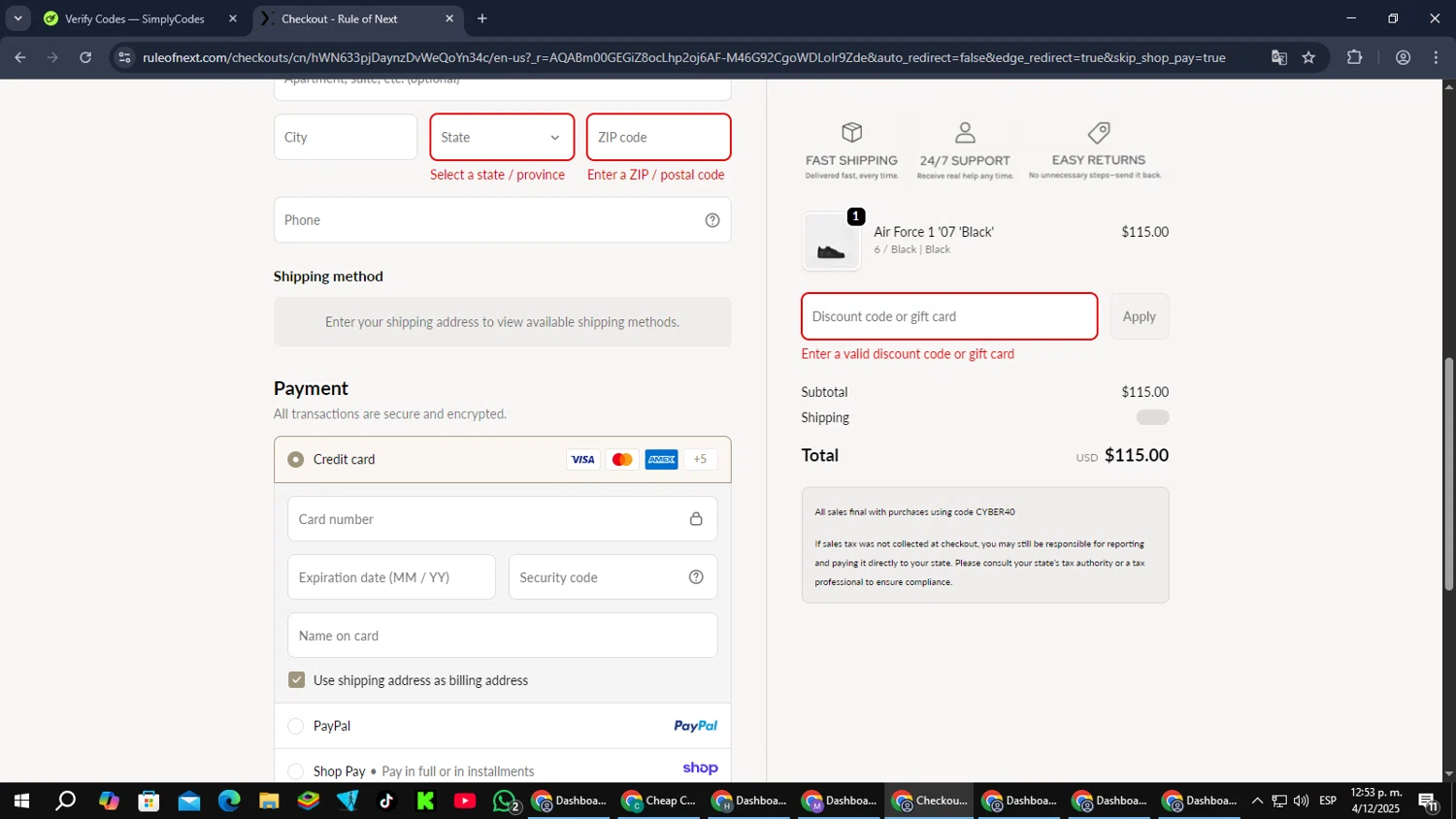
Task: Click the Fast Shipping box icon
Action: point(851,132)
